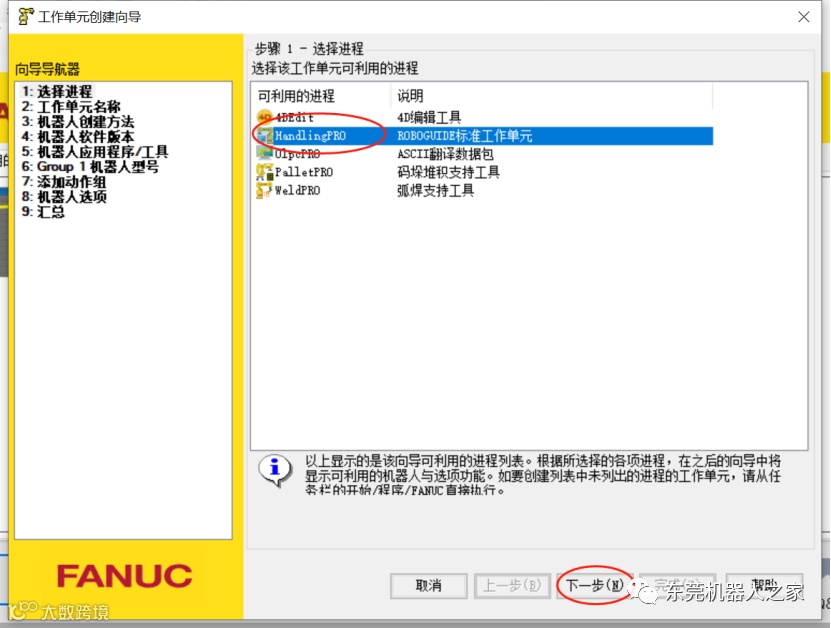The image size is (831, 628).
Task: Click the 上一步(B) back button
Action: (512, 586)
